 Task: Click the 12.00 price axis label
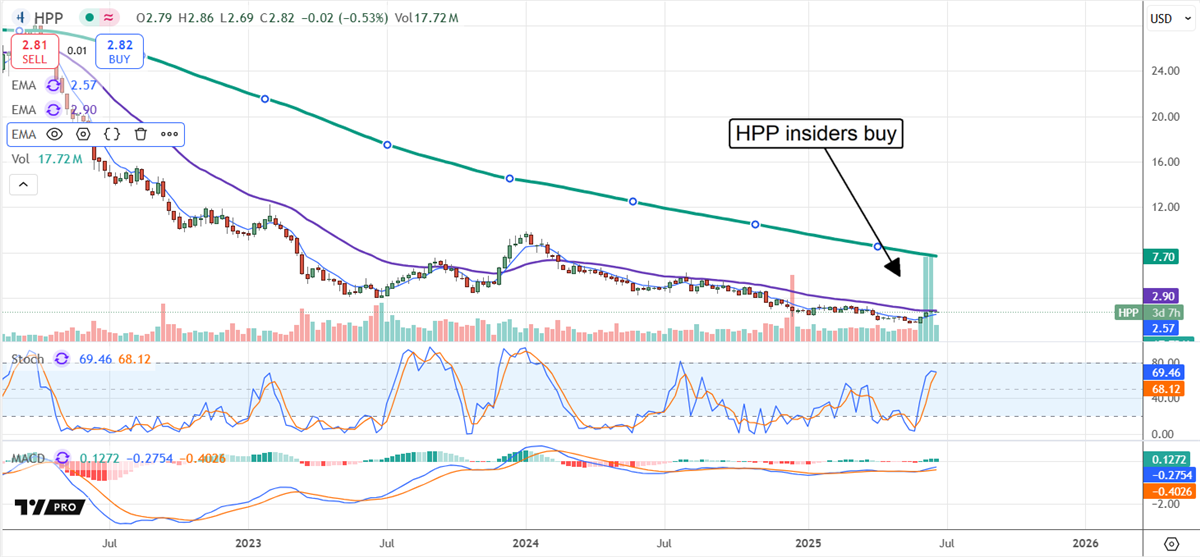(1166, 208)
